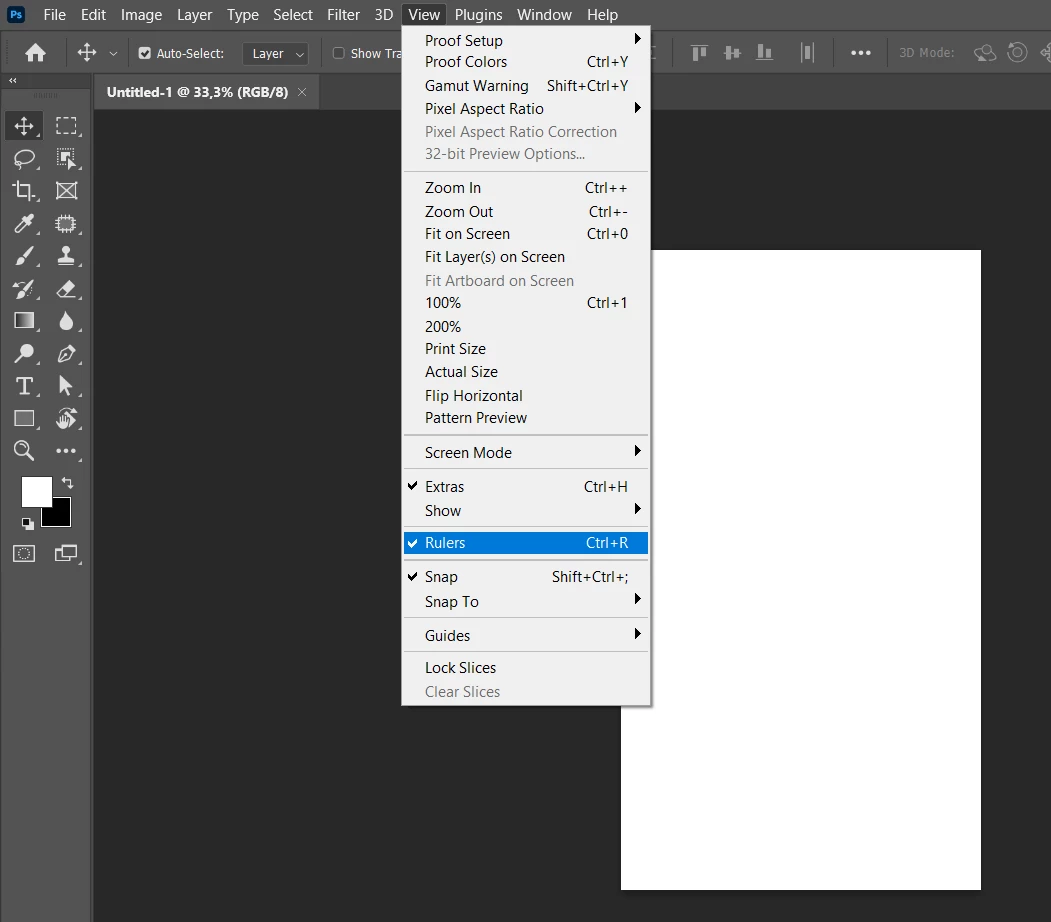Collapse the toolbox panel double arrow
The image size is (1051, 922).
click(13, 80)
